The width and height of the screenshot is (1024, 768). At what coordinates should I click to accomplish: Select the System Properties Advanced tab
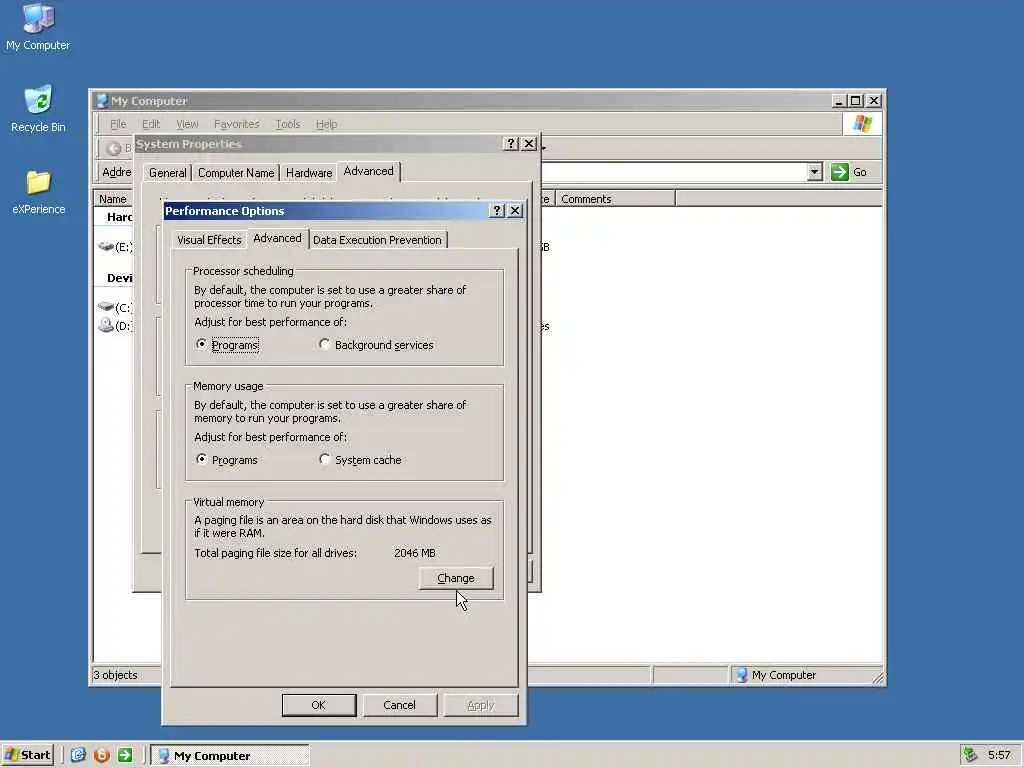pyautogui.click(x=368, y=171)
